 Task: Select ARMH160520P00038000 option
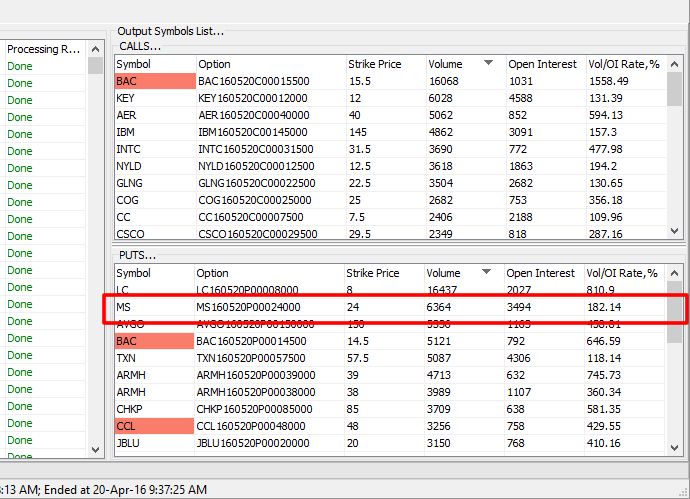tap(256, 392)
